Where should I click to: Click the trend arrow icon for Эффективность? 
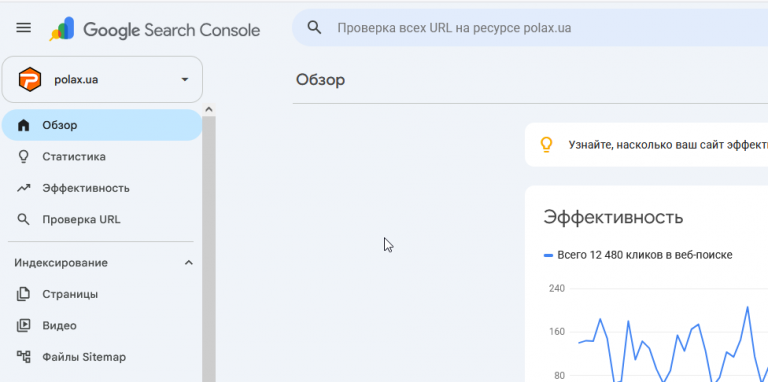[x=24, y=188]
